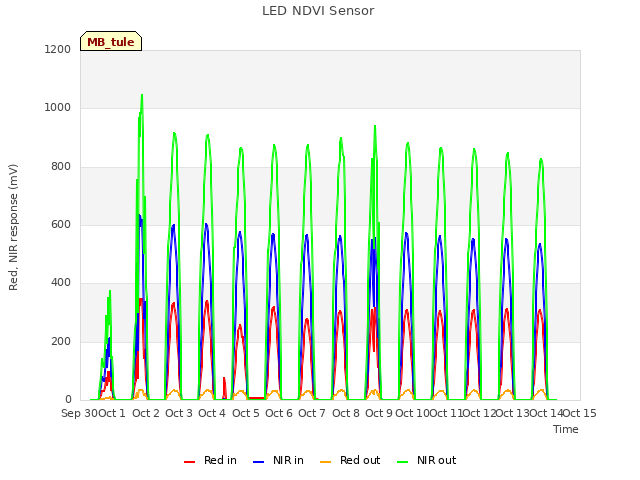Click the green 'NIR out' legend swatch
This screenshot has height=480, width=640.
[x=402, y=462]
